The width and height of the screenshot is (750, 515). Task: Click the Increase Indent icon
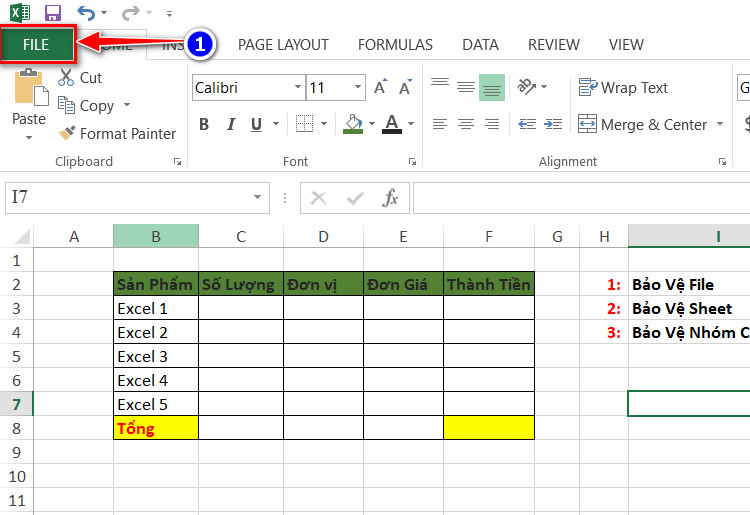pos(553,124)
